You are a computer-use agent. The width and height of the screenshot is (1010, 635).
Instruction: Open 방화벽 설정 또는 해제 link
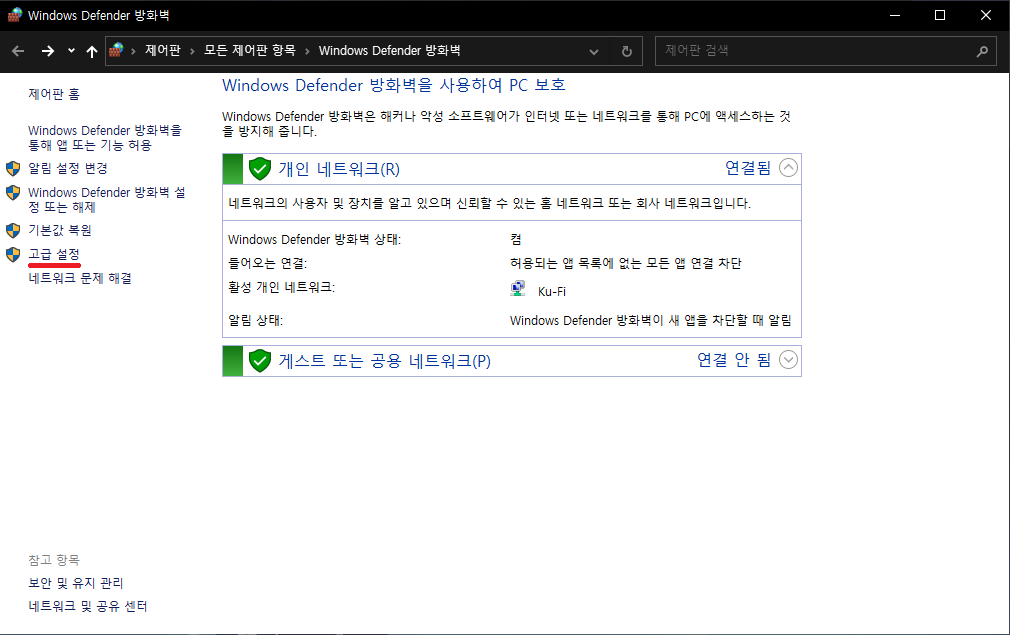click(x=107, y=200)
